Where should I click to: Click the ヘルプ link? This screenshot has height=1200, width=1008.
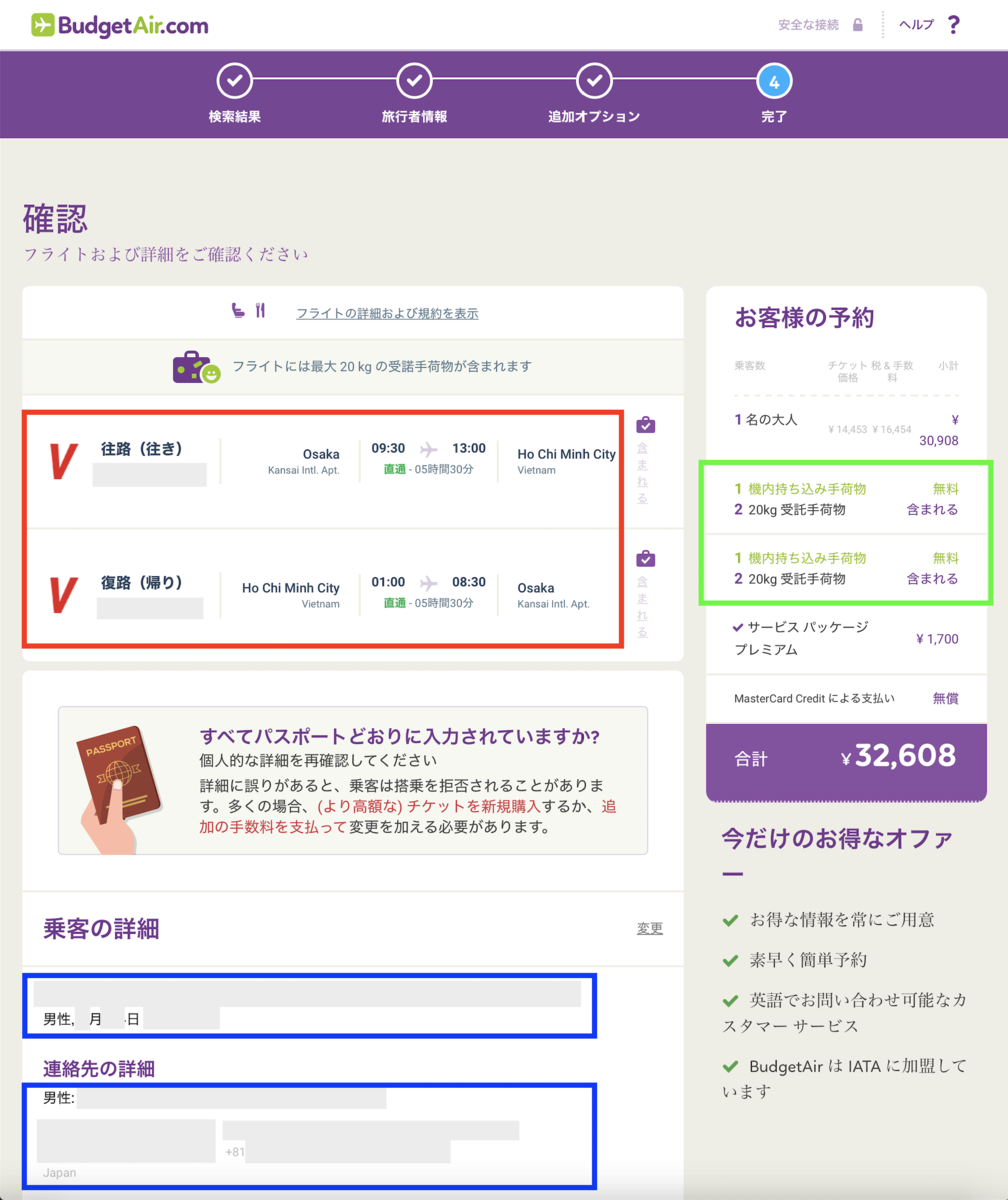coord(916,25)
